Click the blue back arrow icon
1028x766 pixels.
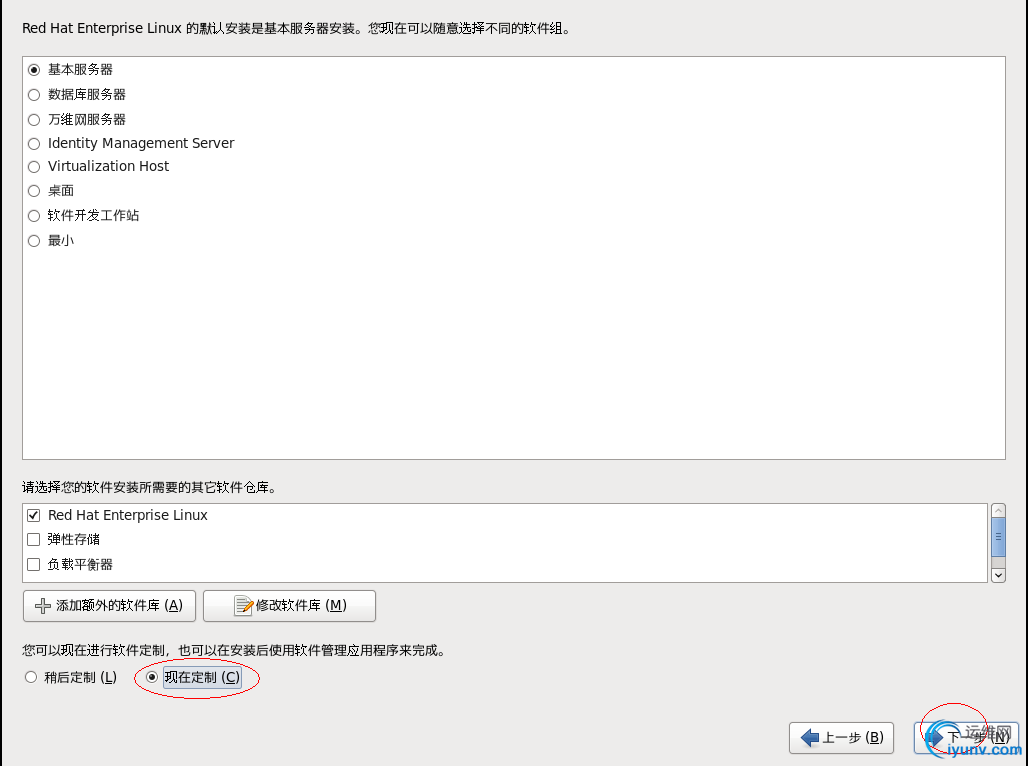pyautogui.click(x=810, y=738)
